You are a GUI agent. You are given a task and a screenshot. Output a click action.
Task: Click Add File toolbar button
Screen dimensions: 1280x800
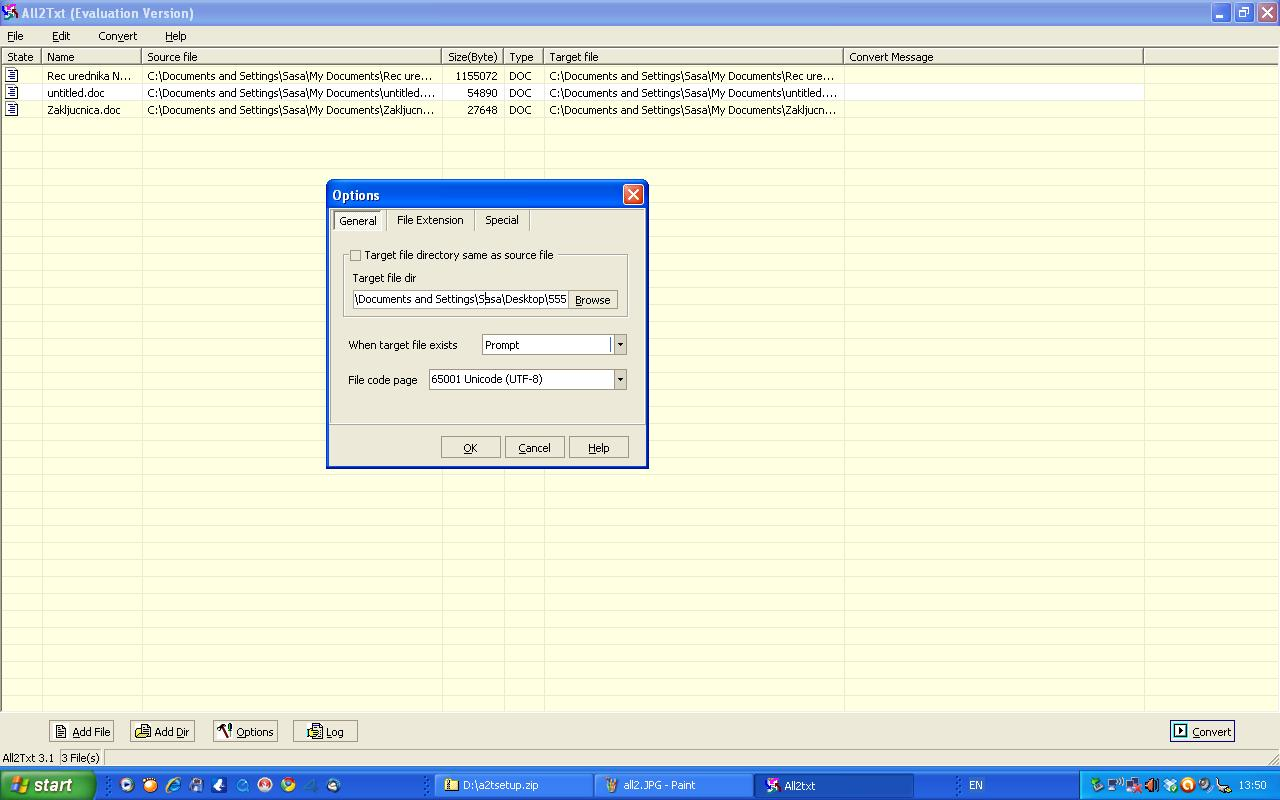[82, 732]
